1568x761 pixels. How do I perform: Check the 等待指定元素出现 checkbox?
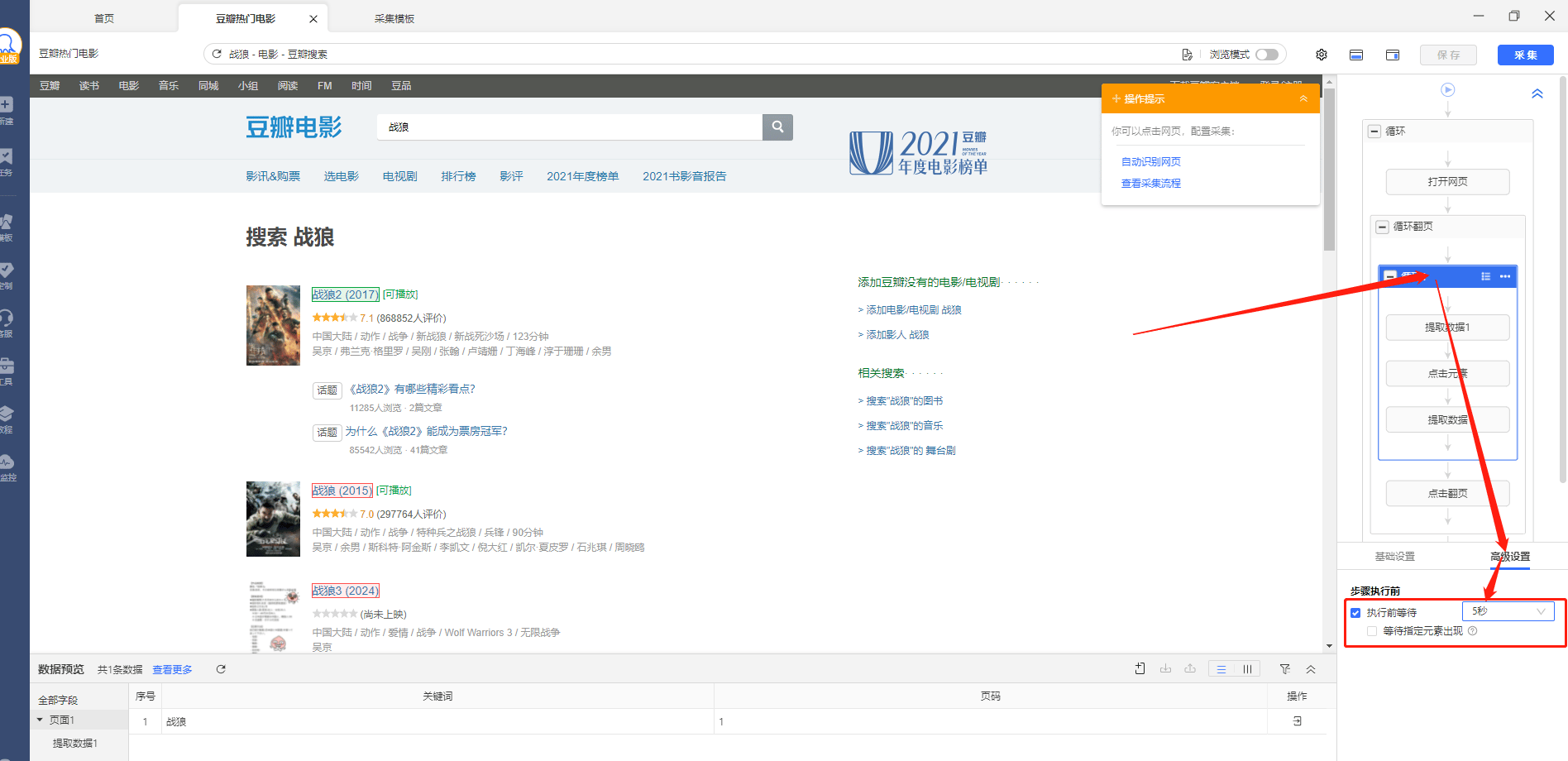[x=1372, y=631]
